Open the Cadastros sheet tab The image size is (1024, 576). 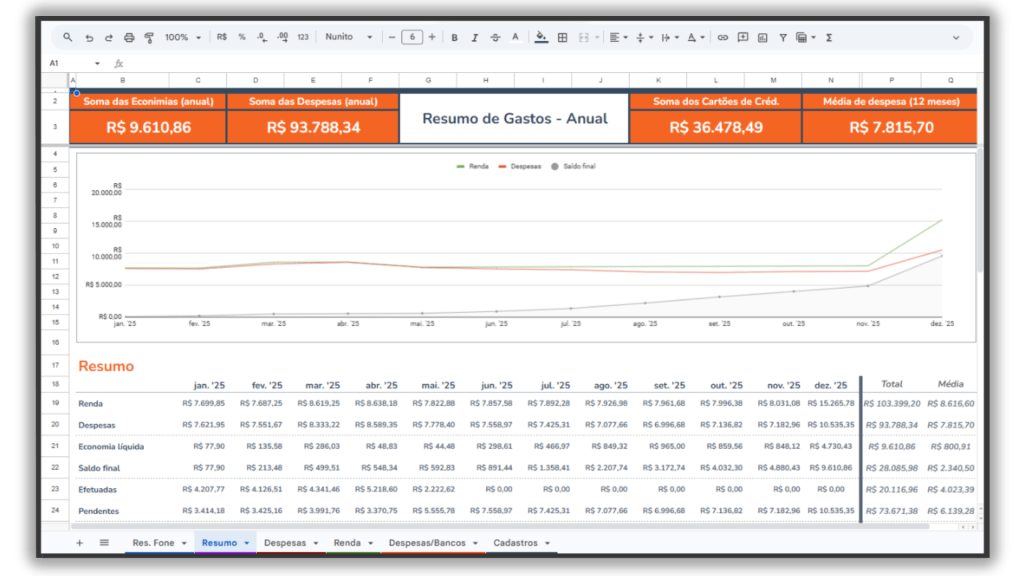(515, 543)
